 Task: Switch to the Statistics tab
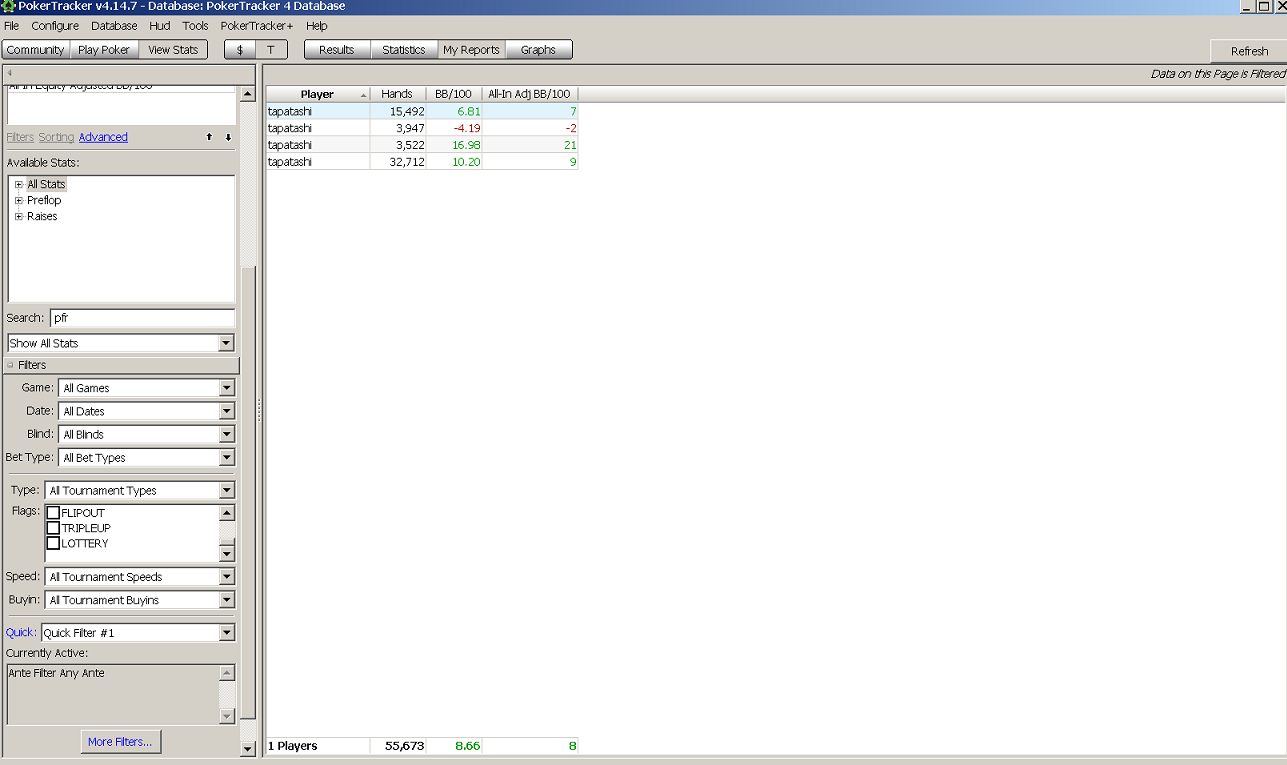point(404,50)
